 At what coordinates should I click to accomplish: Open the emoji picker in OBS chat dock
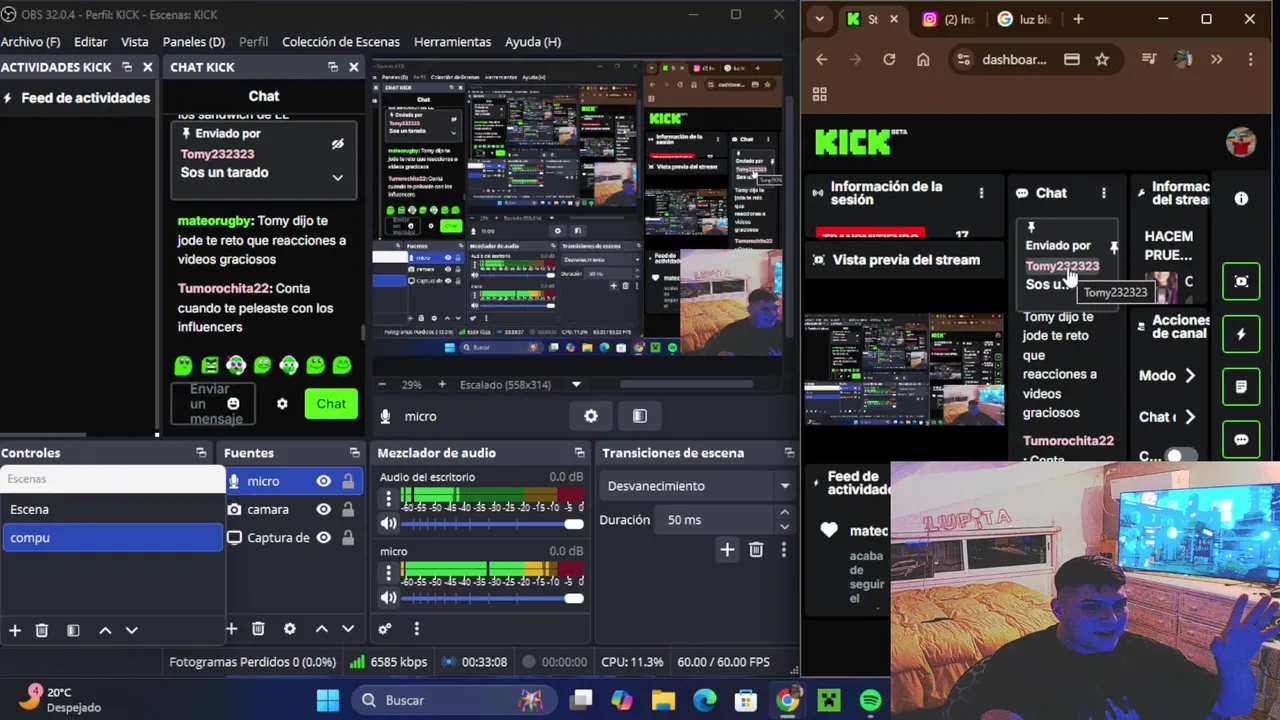coord(233,404)
